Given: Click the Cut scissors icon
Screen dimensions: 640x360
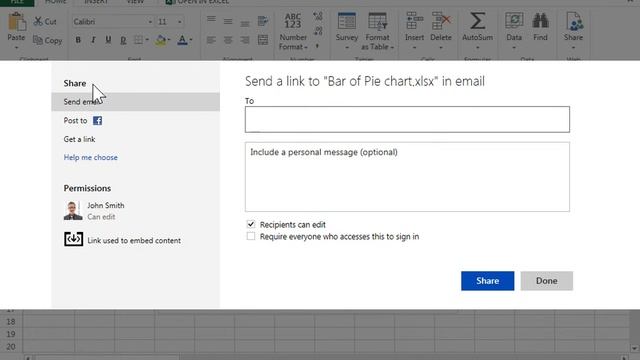Looking at the screenshot, I should 38,21.
